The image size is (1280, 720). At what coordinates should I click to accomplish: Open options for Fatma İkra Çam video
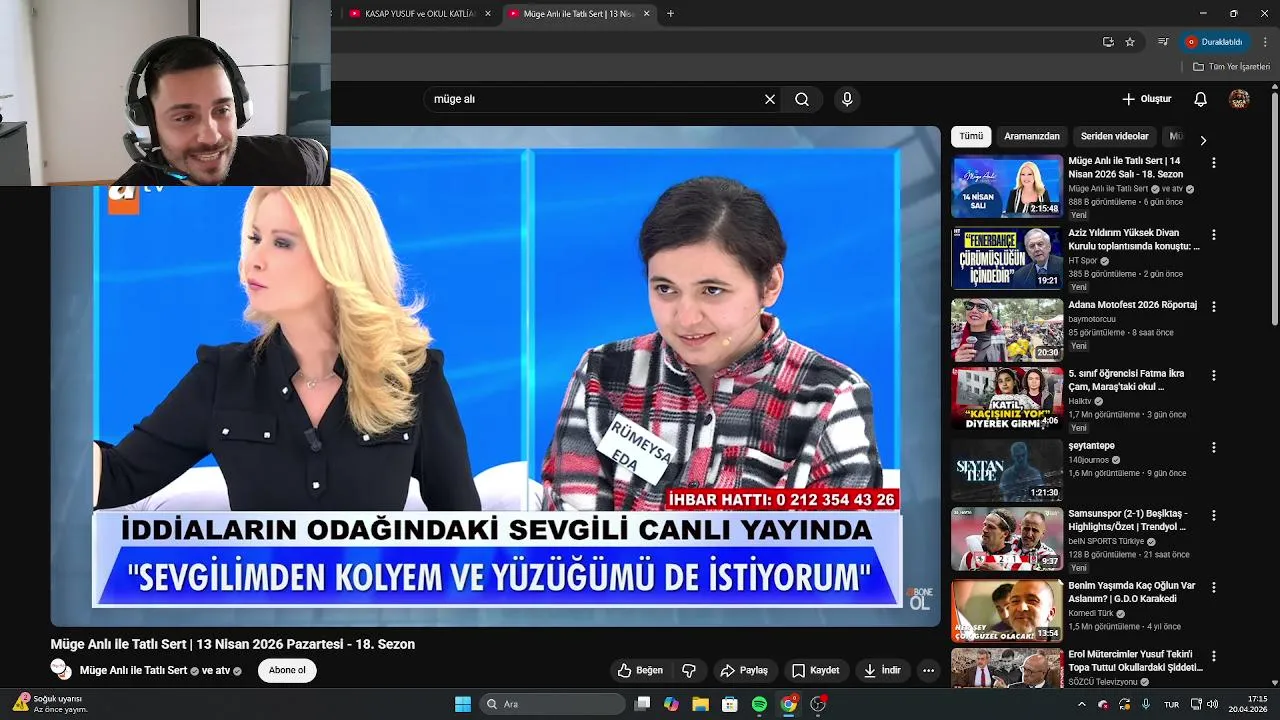click(1214, 375)
